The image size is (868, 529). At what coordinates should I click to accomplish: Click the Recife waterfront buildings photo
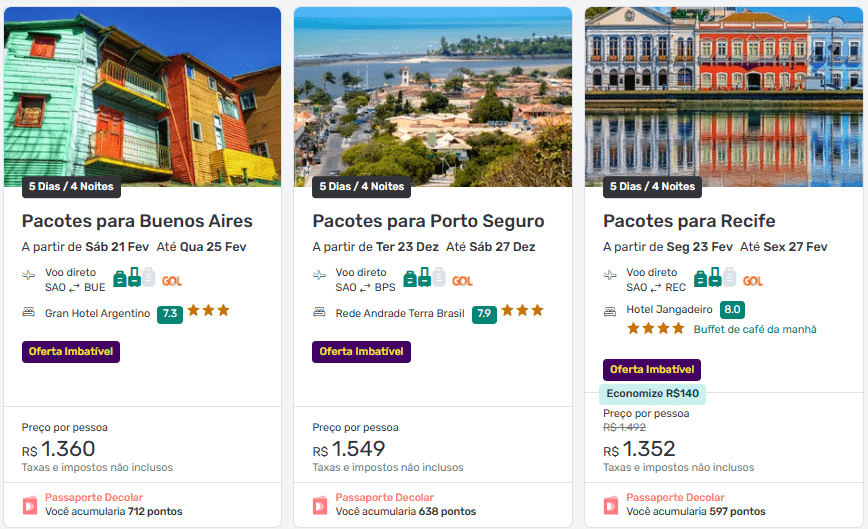click(724, 96)
